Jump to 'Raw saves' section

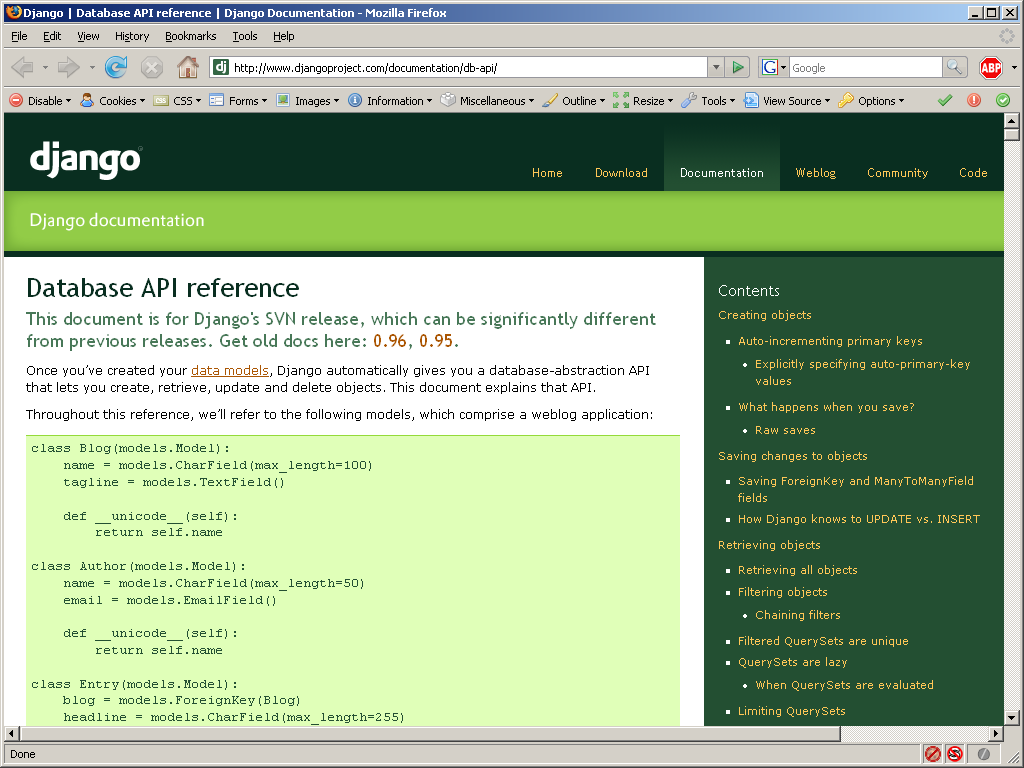tap(785, 430)
